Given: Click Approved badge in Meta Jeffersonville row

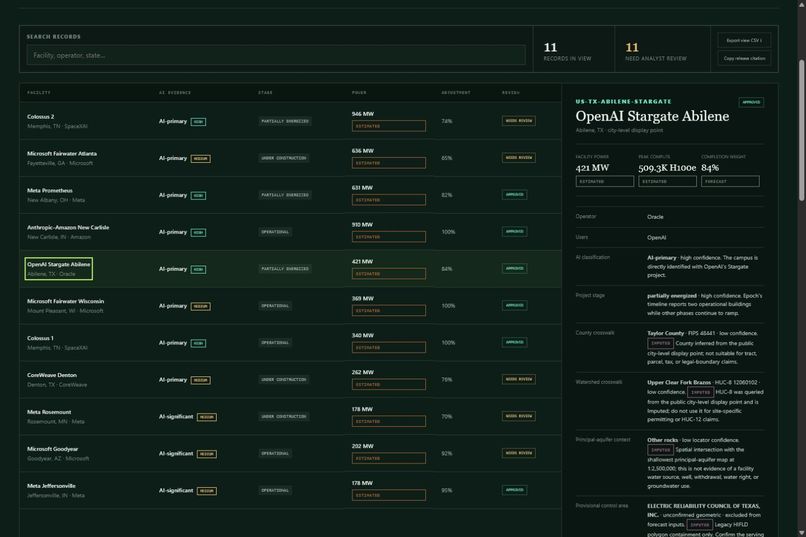Looking at the screenshot, I should 515,490.
